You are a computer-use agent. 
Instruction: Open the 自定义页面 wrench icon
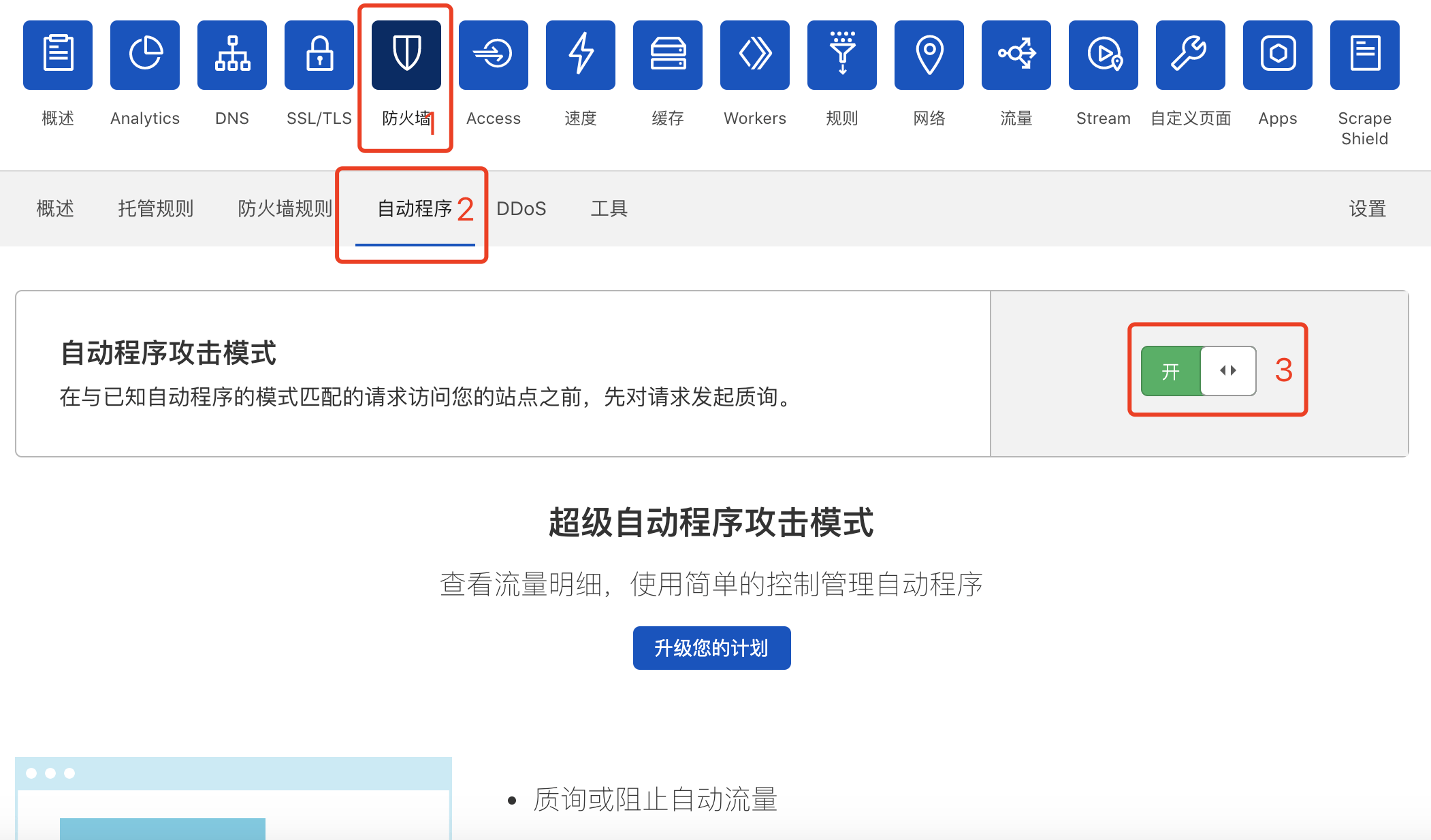(1191, 55)
